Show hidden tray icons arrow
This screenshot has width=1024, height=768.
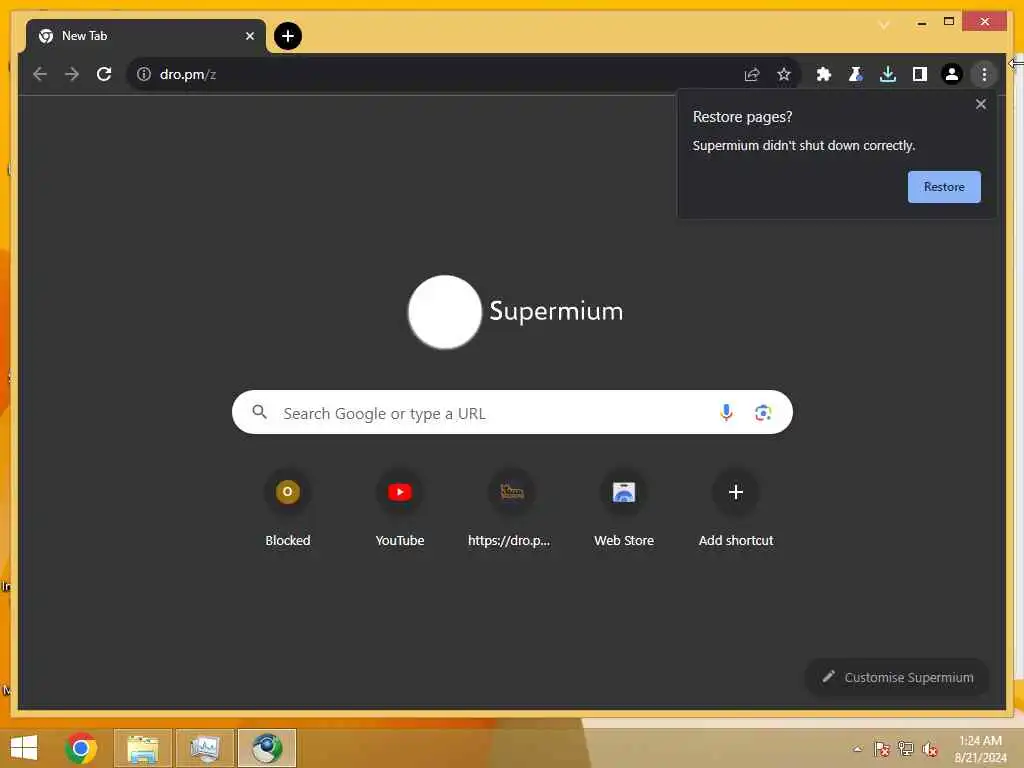857,749
